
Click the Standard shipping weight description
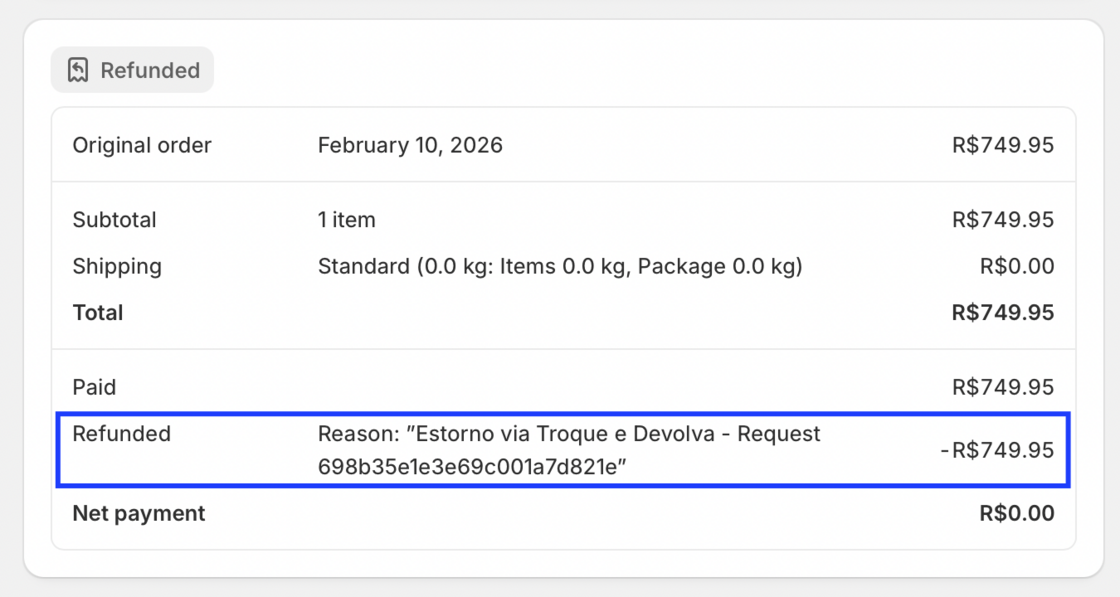(x=559, y=266)
